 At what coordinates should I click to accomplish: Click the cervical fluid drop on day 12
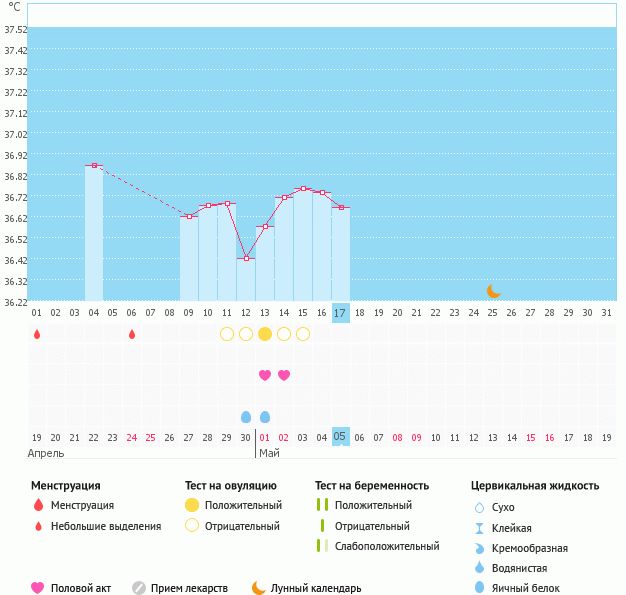pos(246,416)
